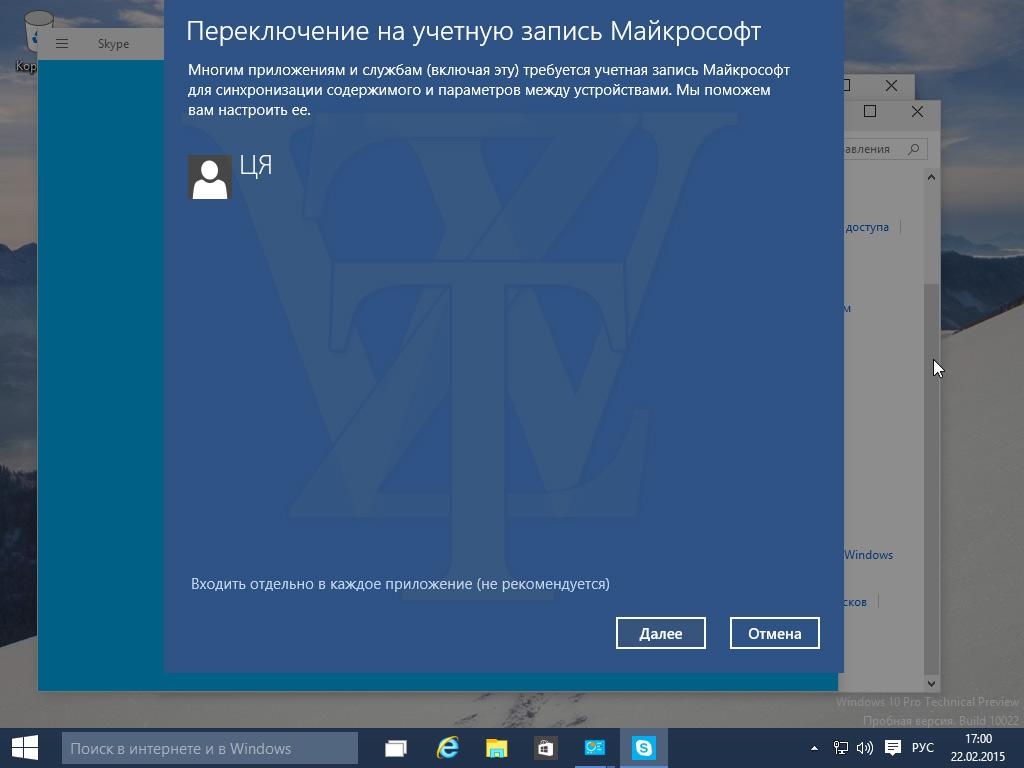Open Task View from the taskbar

click(x=396, y=748)
